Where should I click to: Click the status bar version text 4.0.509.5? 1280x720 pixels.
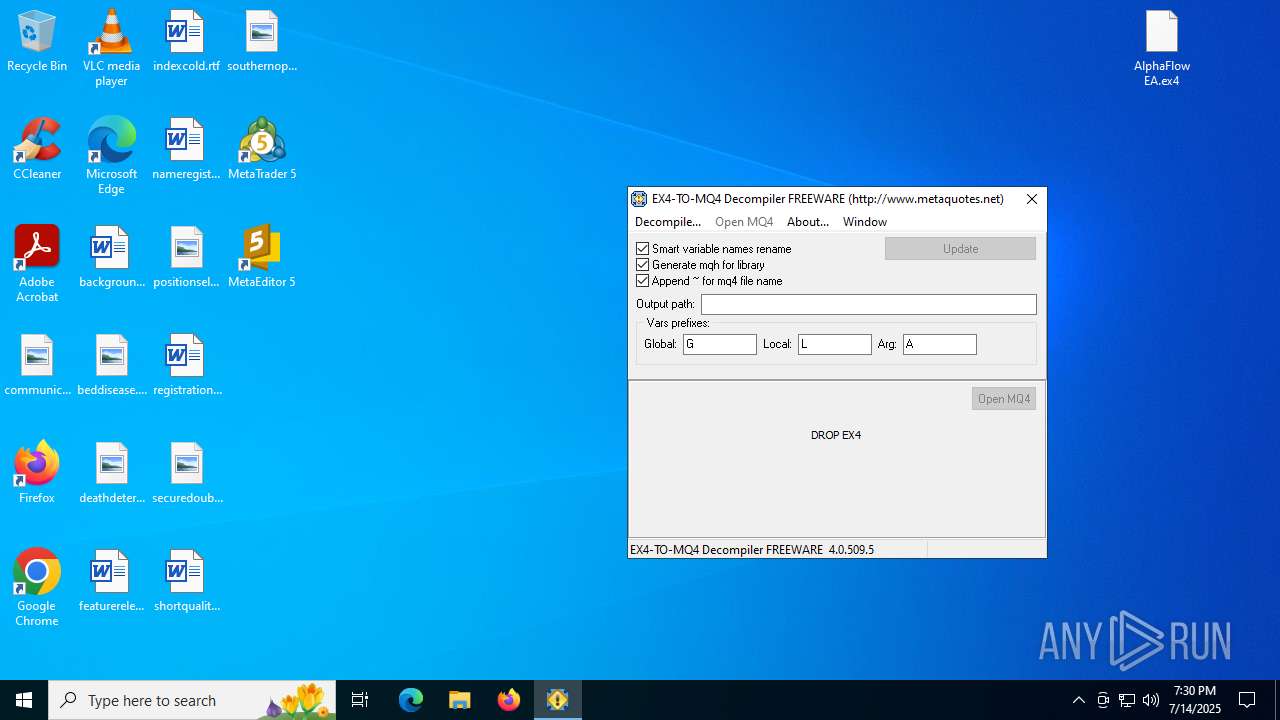[851, 550]
